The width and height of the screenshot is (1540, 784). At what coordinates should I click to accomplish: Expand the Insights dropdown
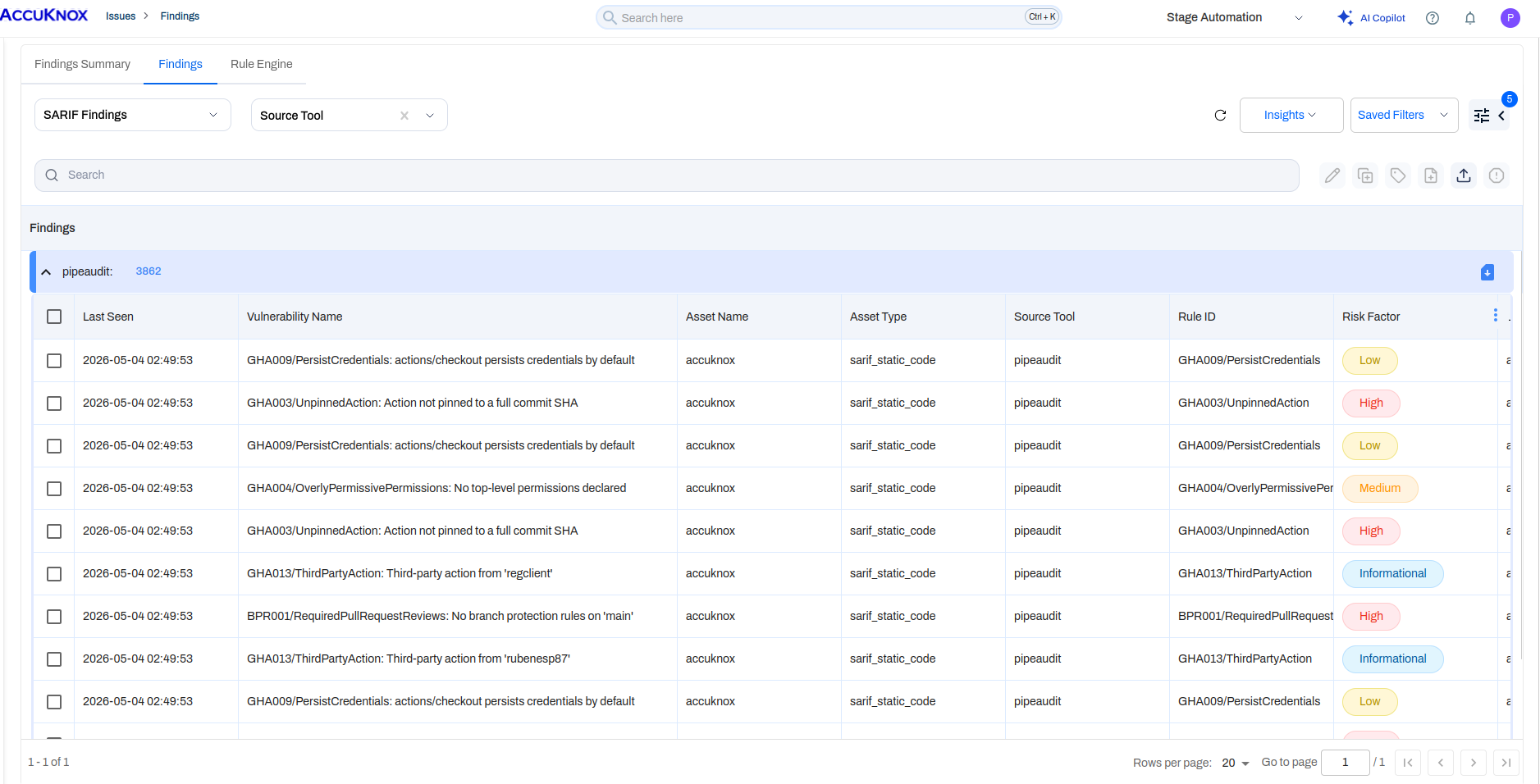pos(1291,115)
